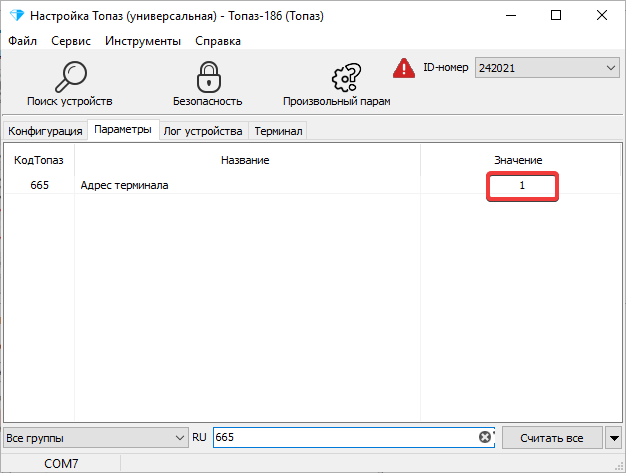The height and width of the screenshot is (473, 626).
Task: Open the Все группы combo box
Action: 96,438
